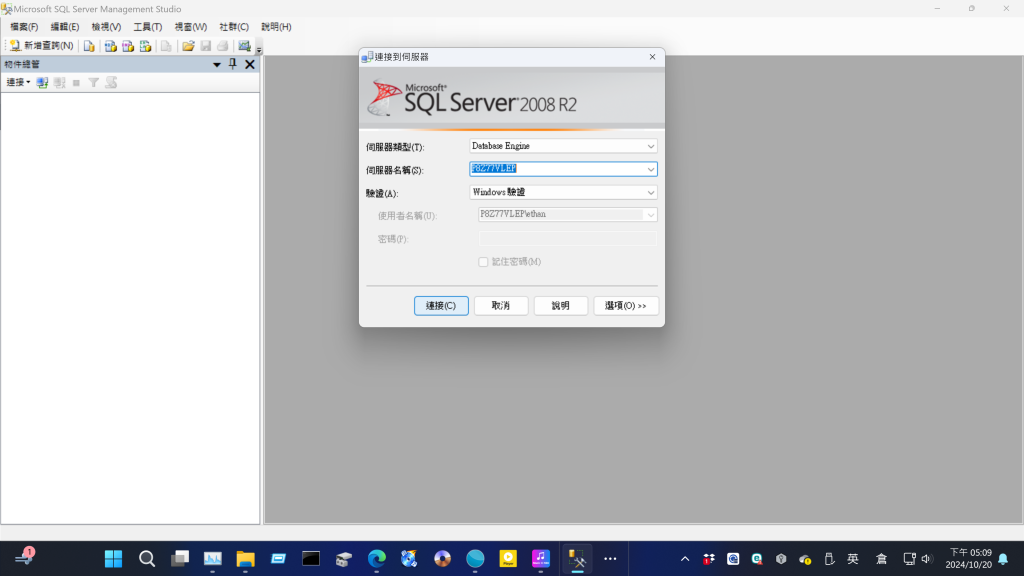Click the Connect Object Explorer icon
1024x576 pixels.
point(42,83)
